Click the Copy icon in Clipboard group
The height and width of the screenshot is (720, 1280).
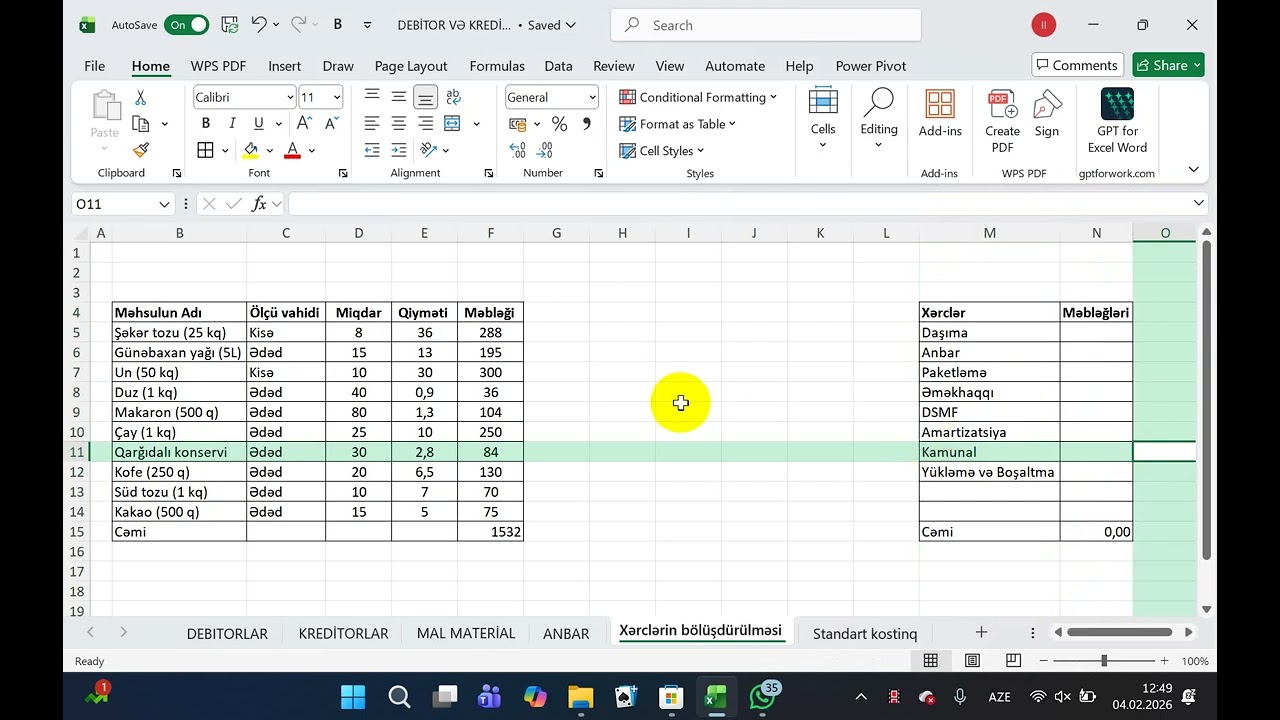tap(141, 124)
